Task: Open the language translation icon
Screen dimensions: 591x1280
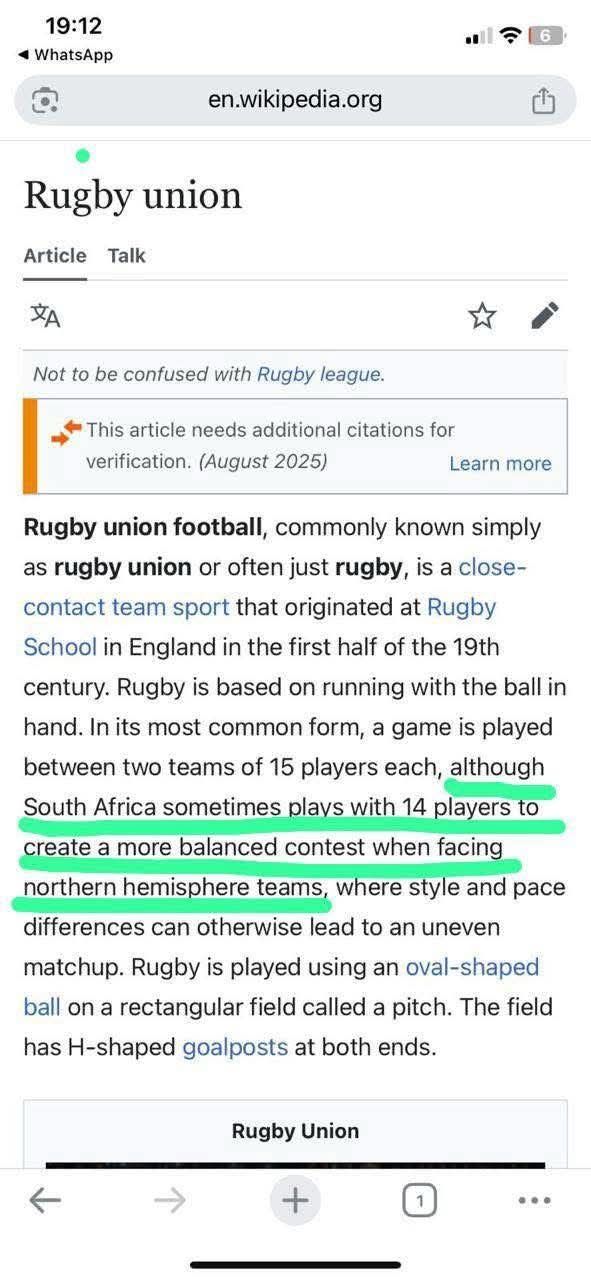Action: [x=45, y=316]
